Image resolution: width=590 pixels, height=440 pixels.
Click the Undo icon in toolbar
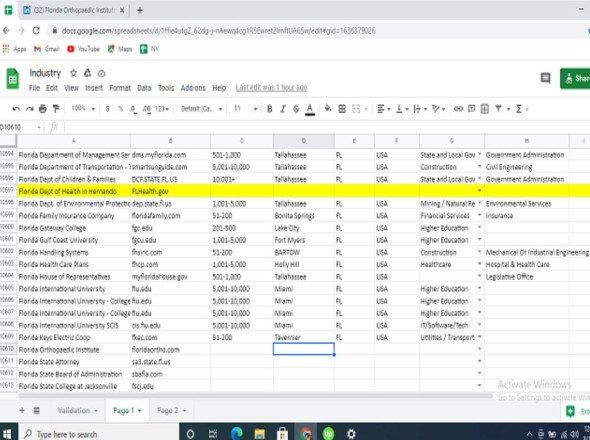click(x=16, y=109)
